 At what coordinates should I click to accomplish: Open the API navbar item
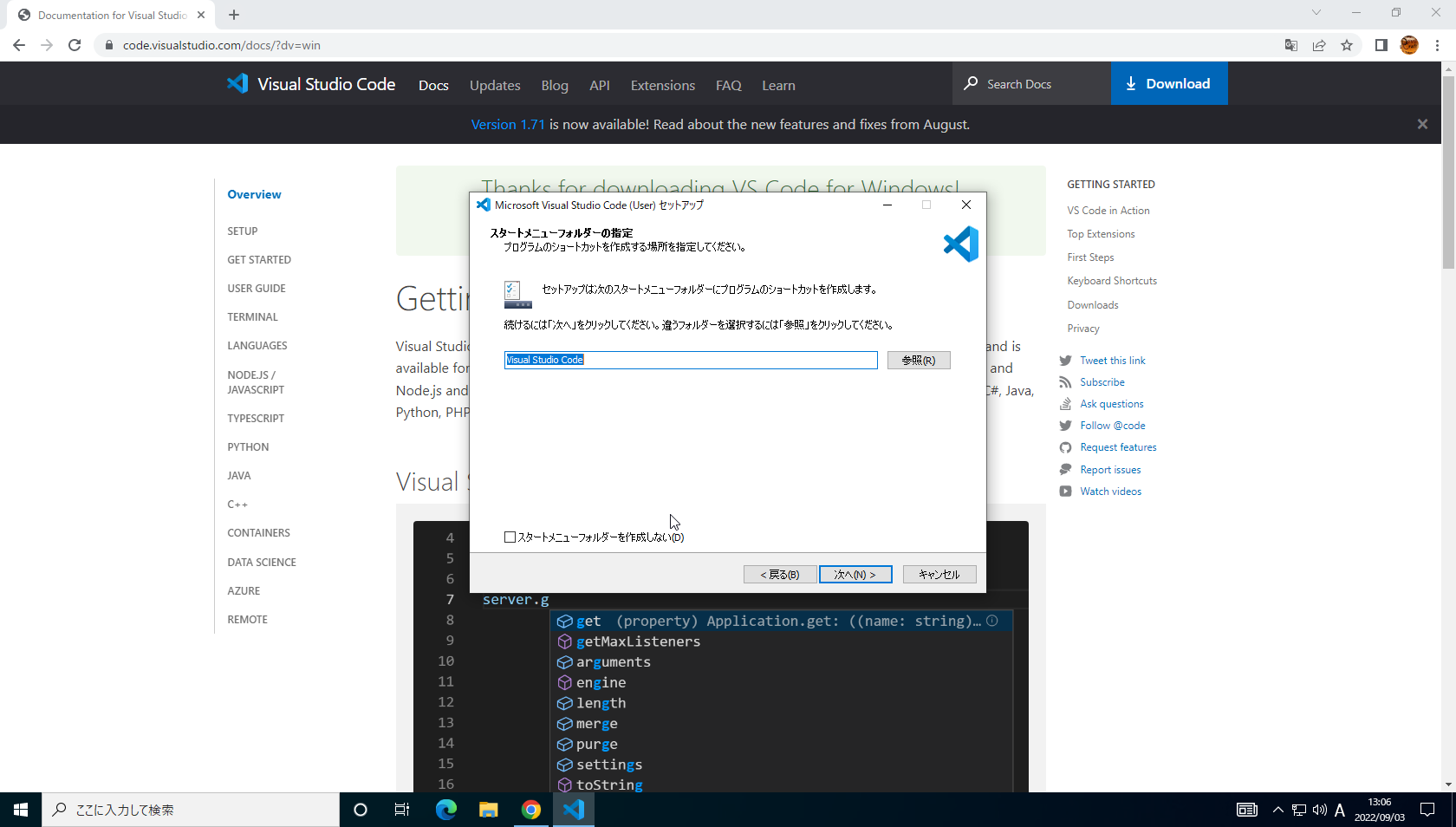coord(600,85)
